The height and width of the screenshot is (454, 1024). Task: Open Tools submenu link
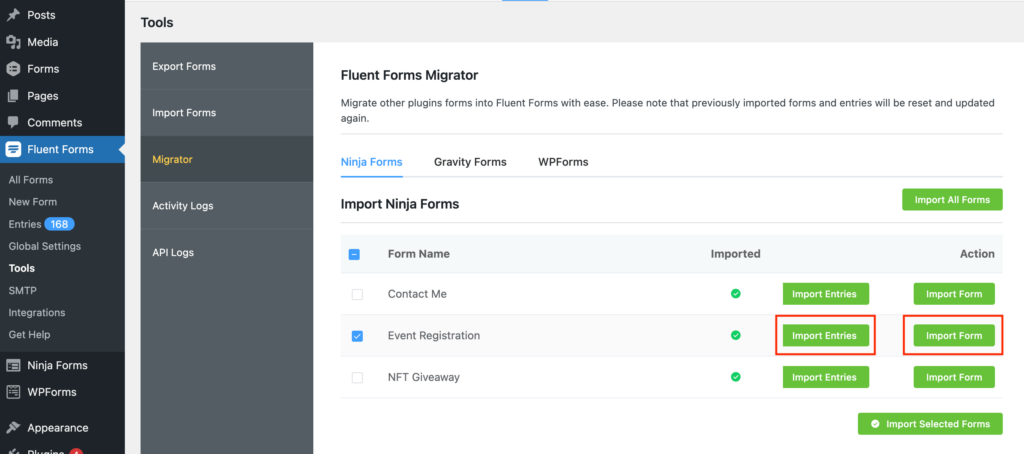tap(22, 268)
